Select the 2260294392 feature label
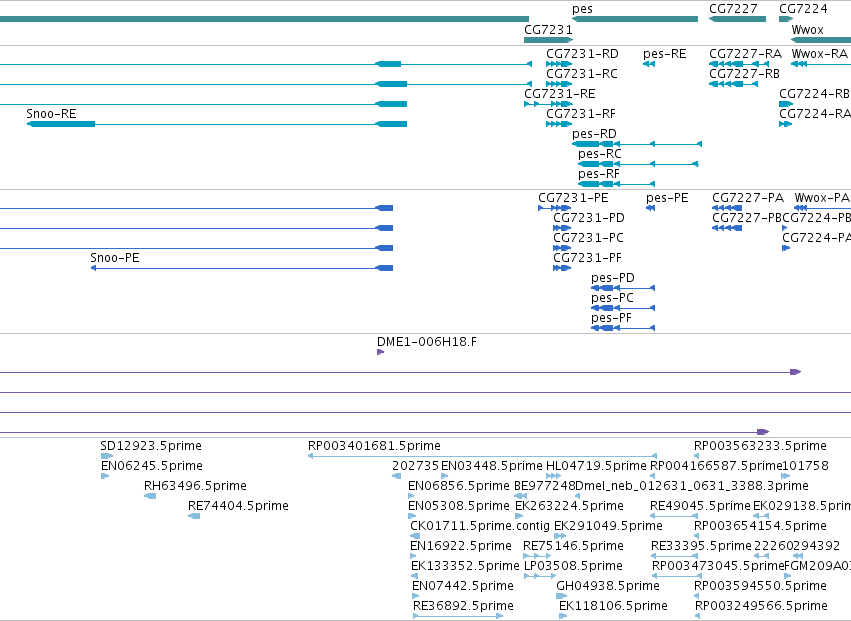The image size is (851, 621). coord(797,547)
